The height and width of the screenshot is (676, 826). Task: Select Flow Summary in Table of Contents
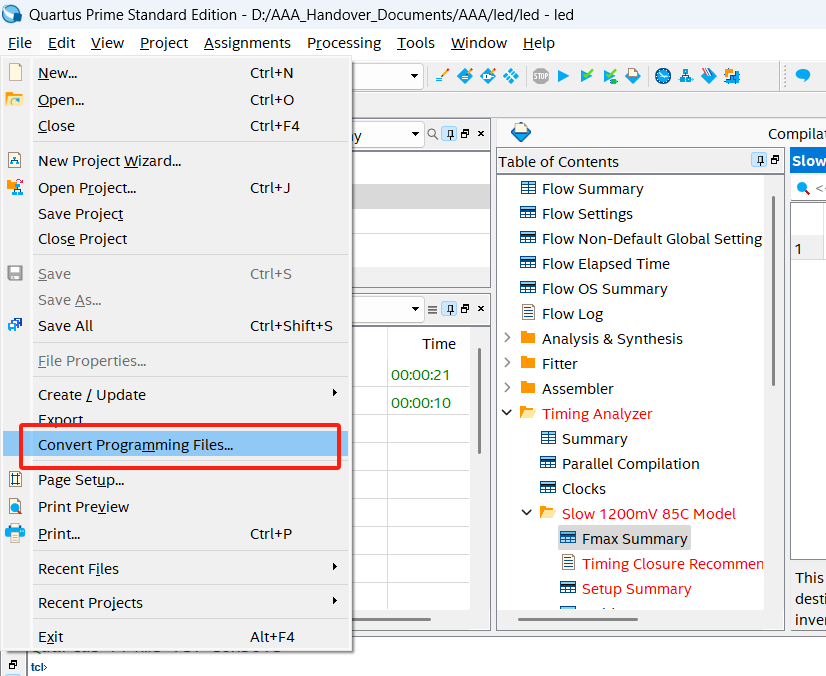click(592, 189)
